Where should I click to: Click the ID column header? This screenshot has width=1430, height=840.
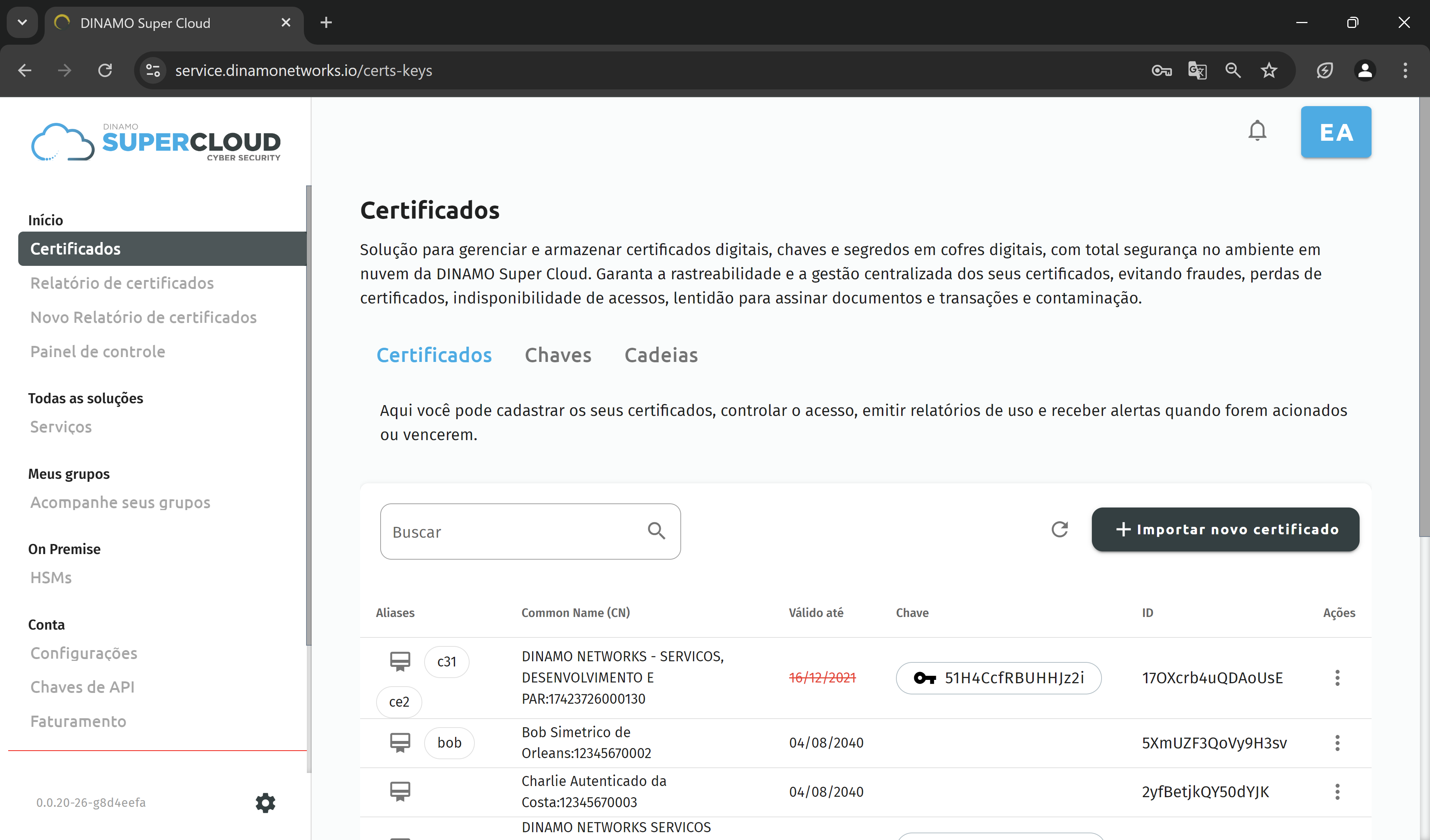(1147, 613)
